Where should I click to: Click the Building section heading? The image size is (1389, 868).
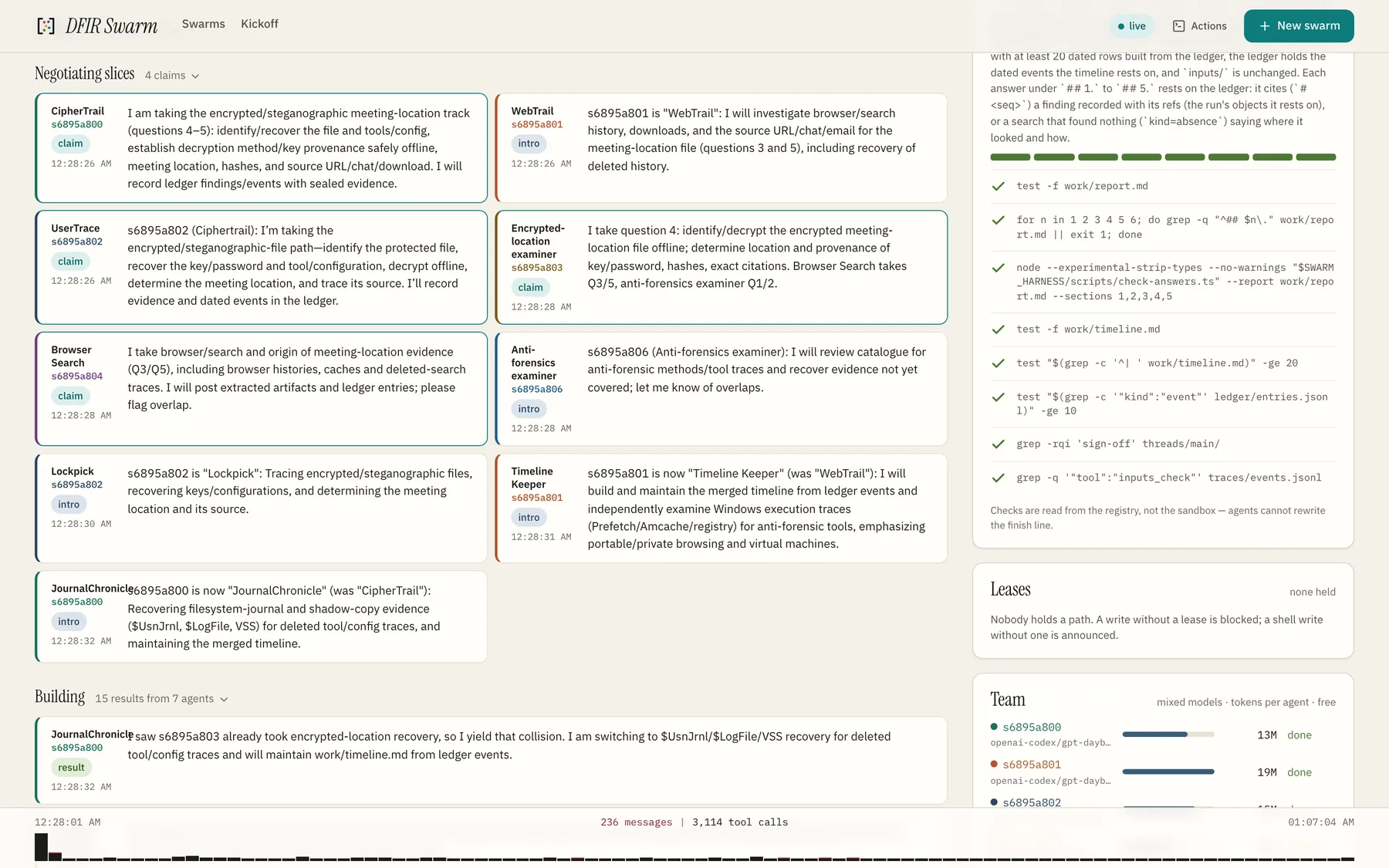tap(59, 697)
